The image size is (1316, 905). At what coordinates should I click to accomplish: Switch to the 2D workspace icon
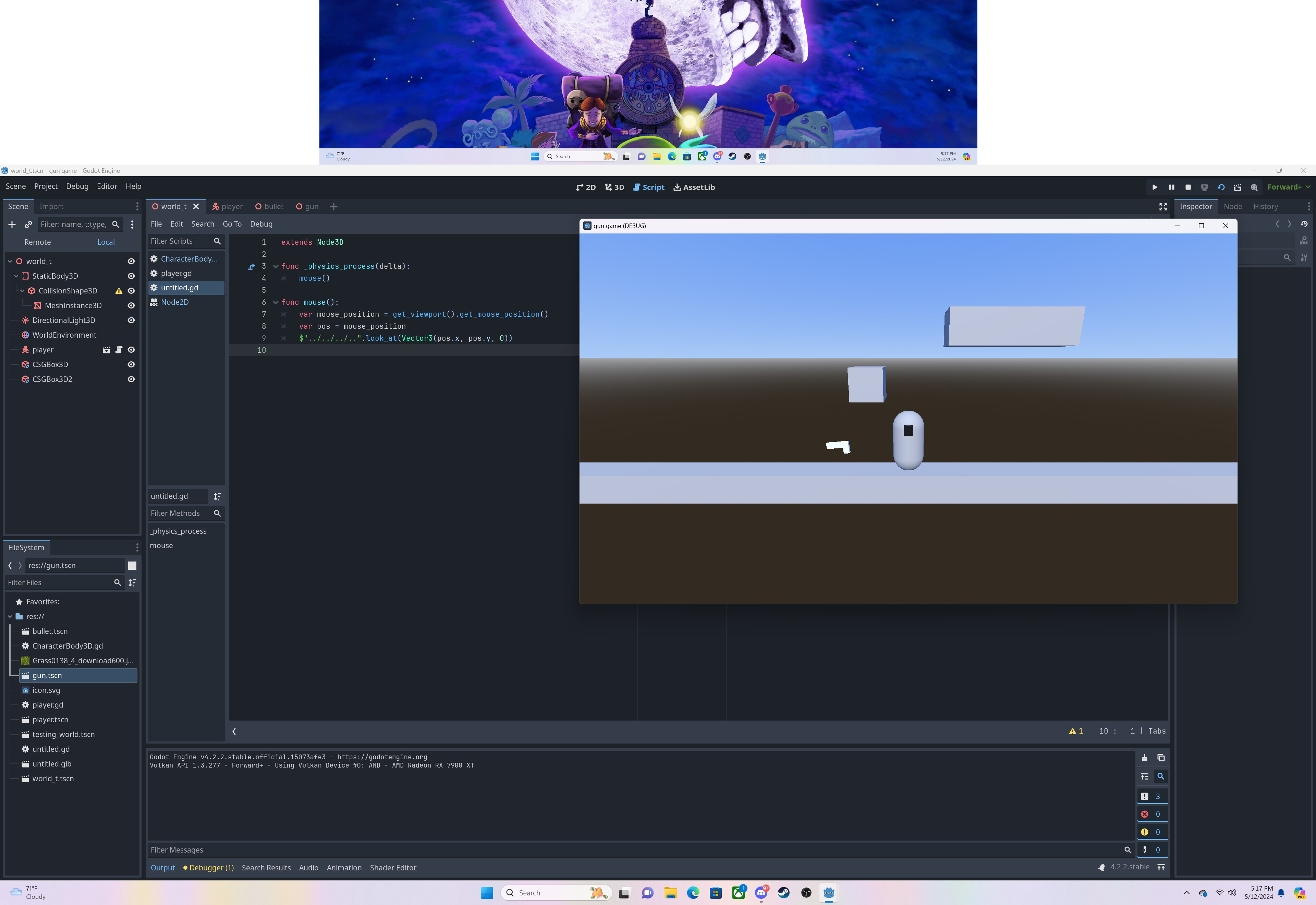(x=585, y=187)
